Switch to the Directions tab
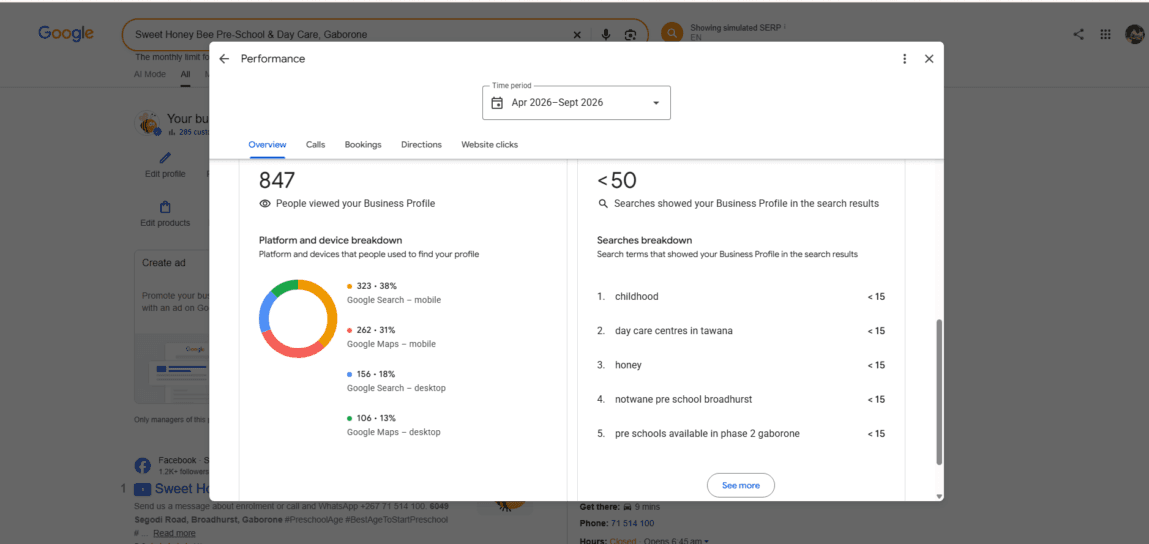 click(x=421, y=144)
